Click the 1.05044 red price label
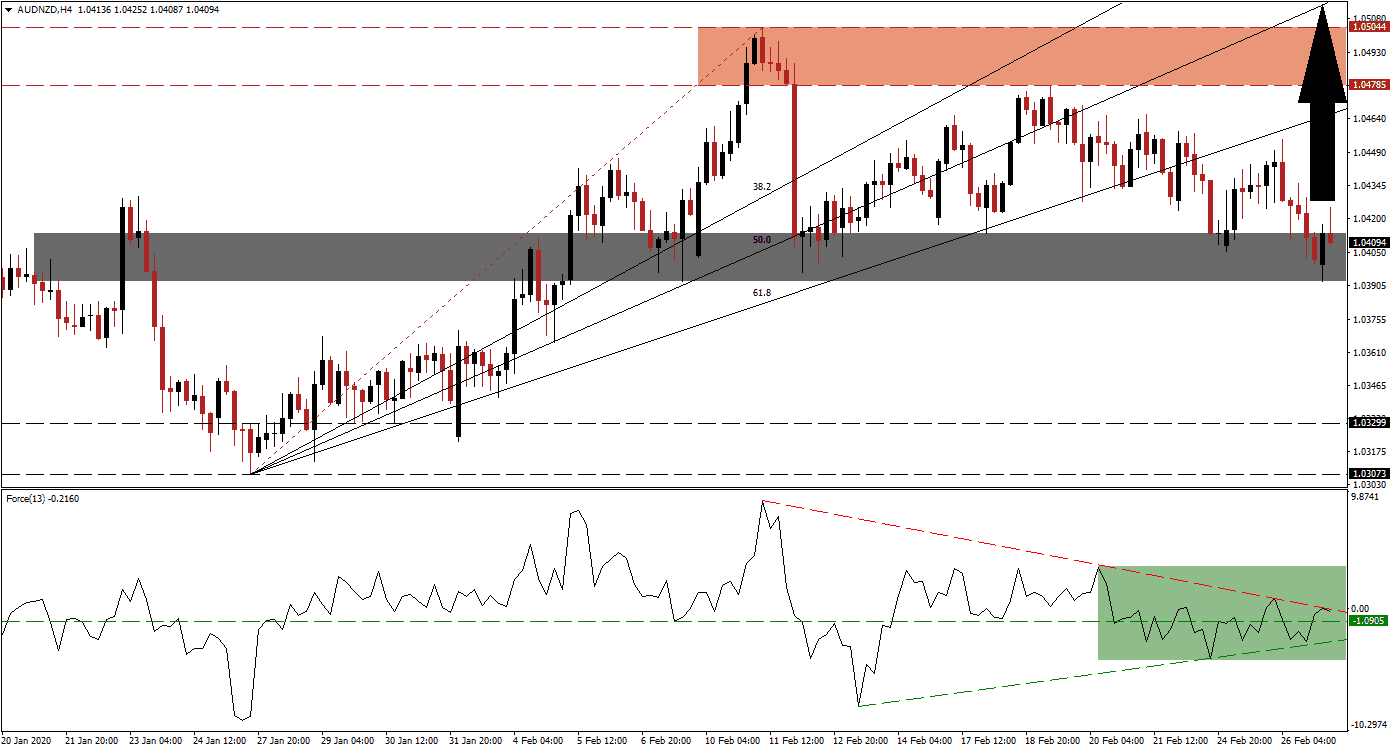Screen dimensions: 1393x752 click(x=1367, y=27)
